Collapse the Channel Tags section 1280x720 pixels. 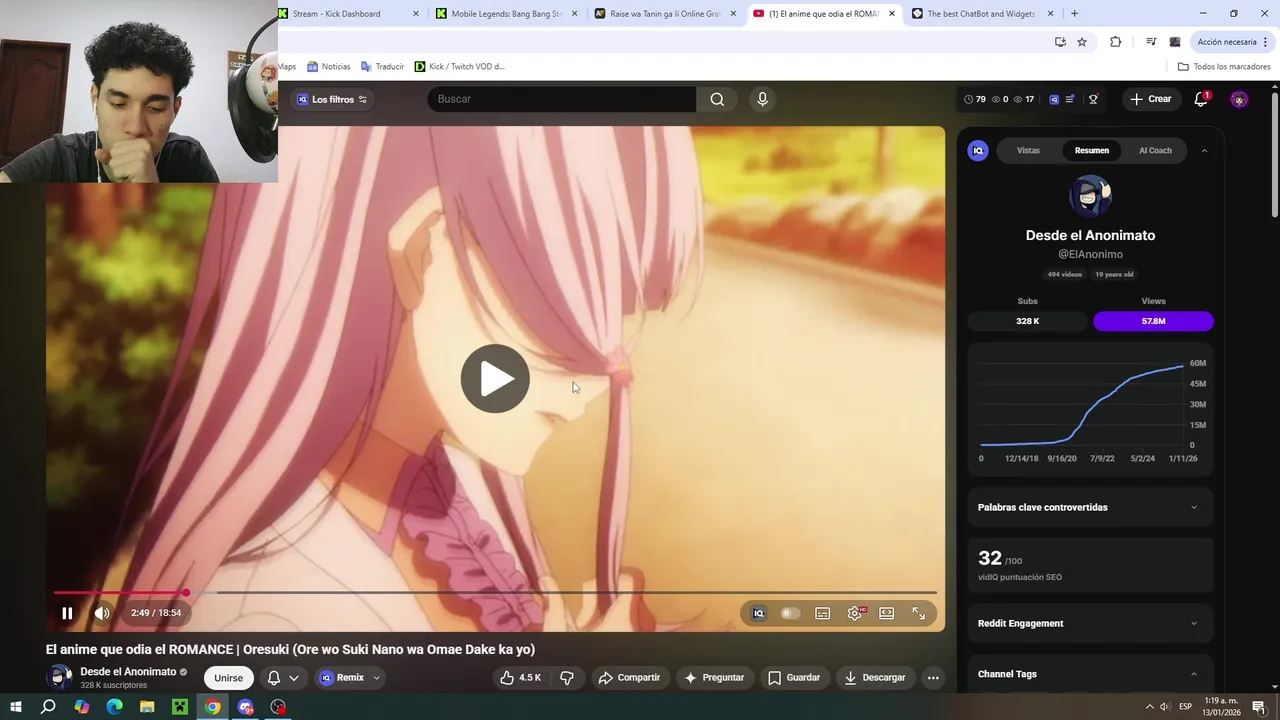(1090, 674)
